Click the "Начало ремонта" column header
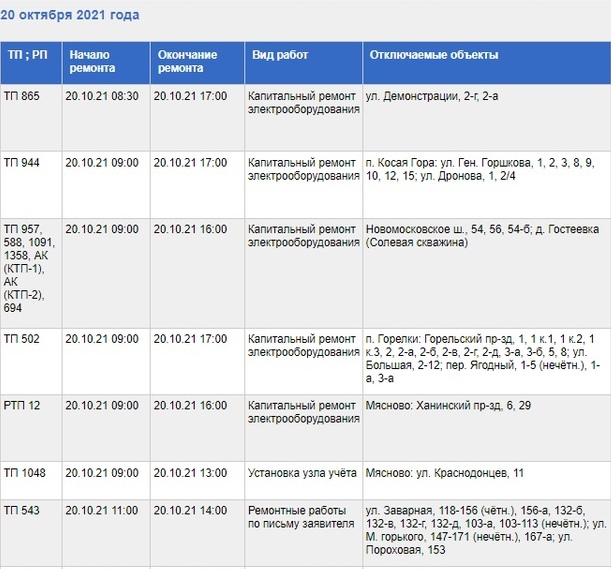The width and height of the screenshot is (611, 569). (92, 62)
